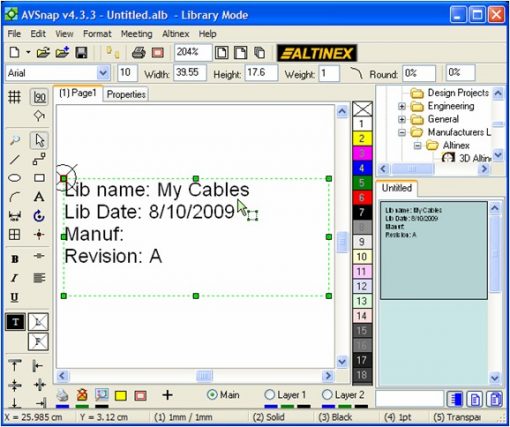Toggle Bold text formatting
The width and height of the screenshot is (510, 427).
pyautogui.click(x=15, y=259)
